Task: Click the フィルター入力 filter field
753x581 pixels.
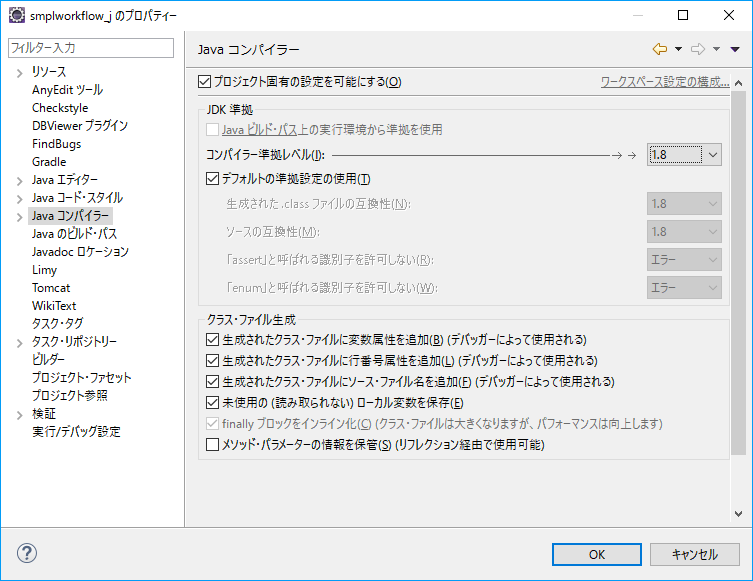Action: click(91, 48)
